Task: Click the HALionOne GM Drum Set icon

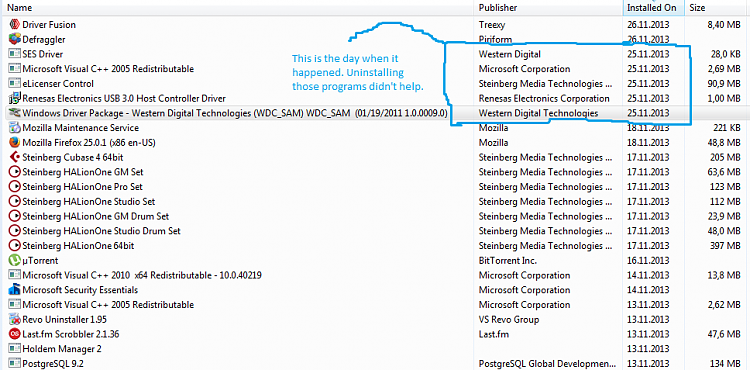Action: [15, 216]
